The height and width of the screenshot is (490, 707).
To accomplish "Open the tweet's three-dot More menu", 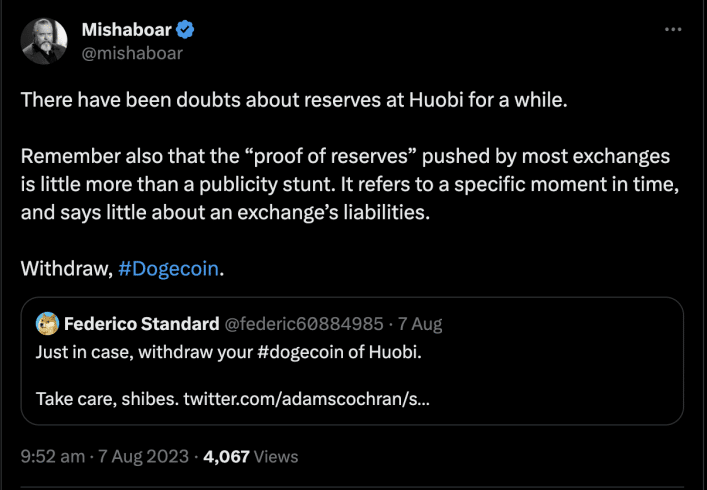I will 674,30.
